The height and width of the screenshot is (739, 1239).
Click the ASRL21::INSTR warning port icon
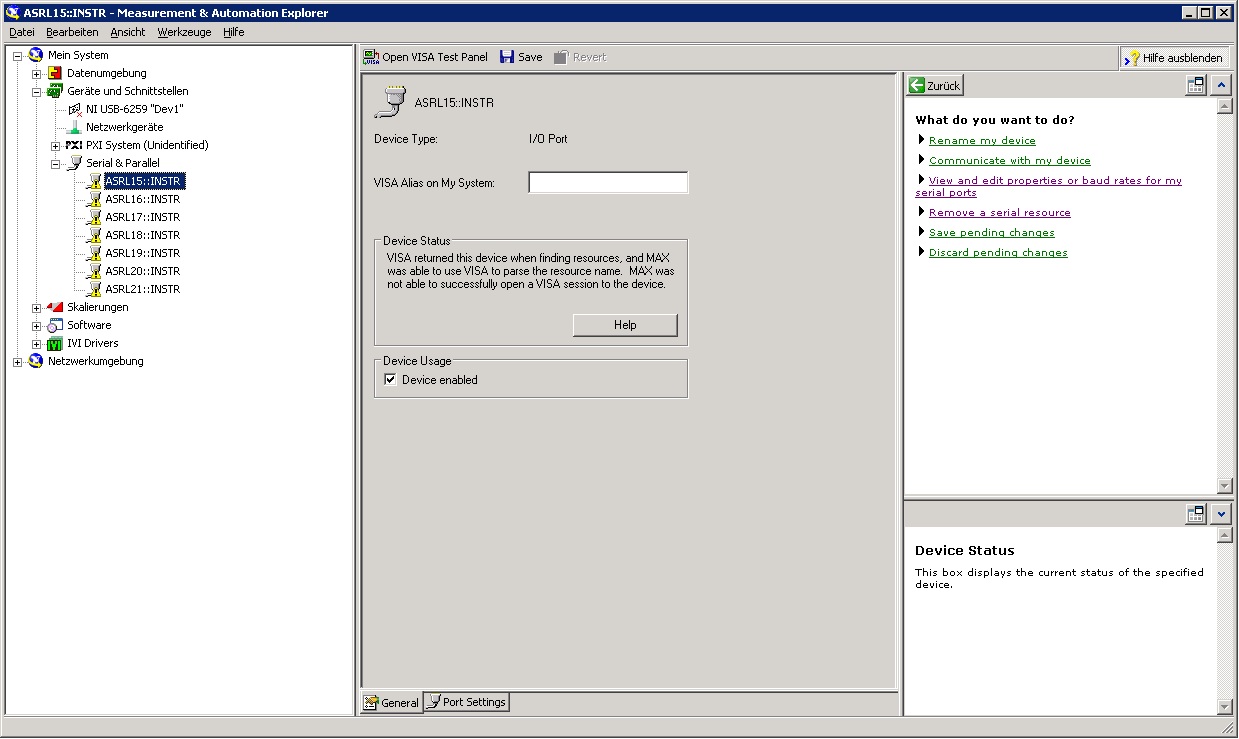[94, 289]
